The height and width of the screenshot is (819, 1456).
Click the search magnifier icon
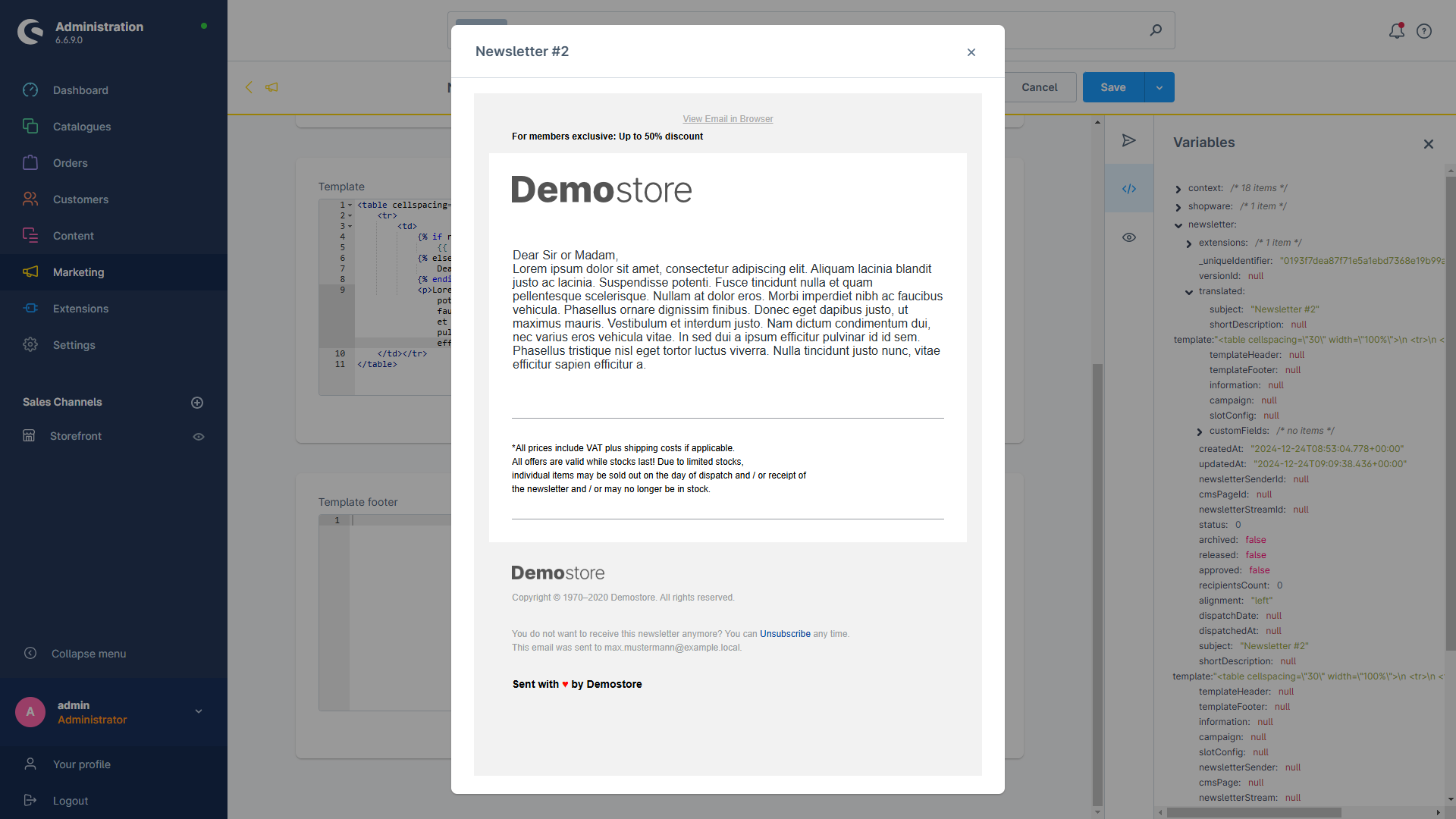click(x=1156, y=30)
